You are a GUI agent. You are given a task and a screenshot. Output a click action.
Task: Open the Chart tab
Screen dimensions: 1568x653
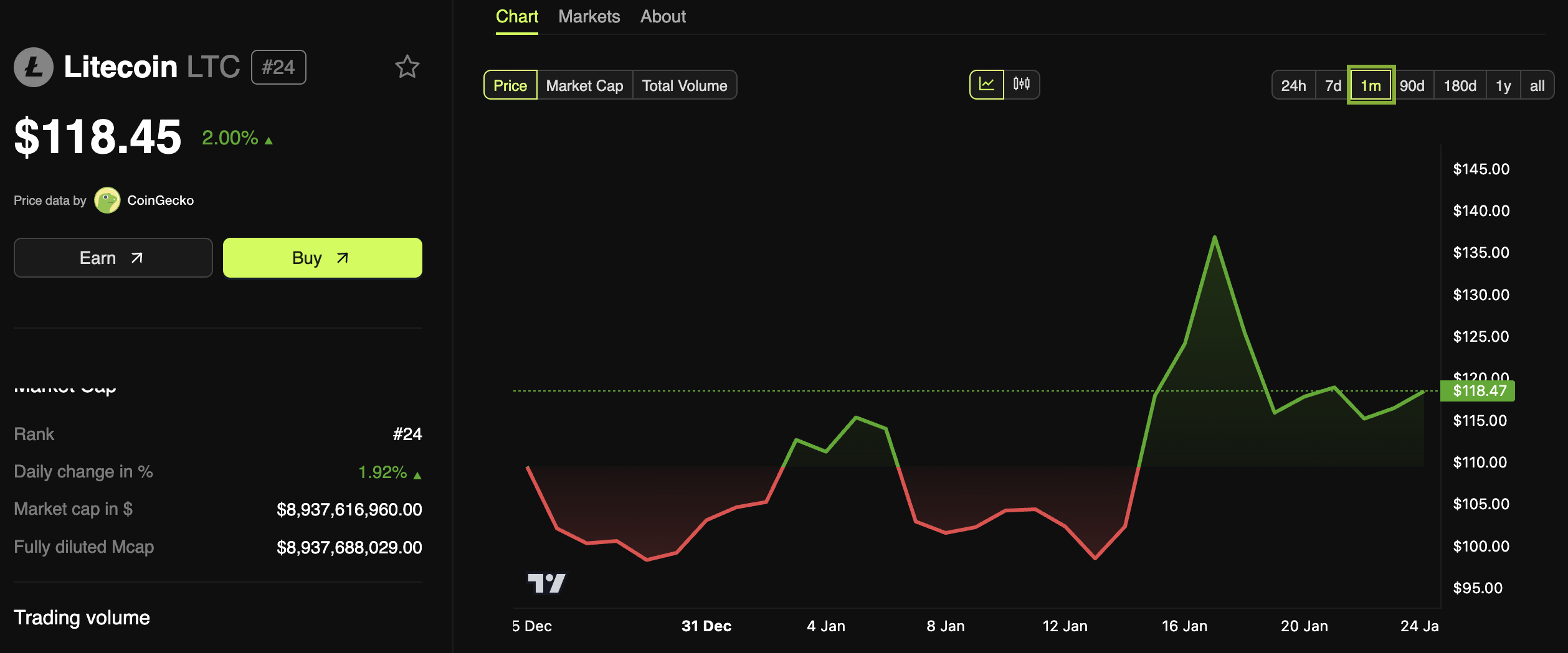[517, 17]
